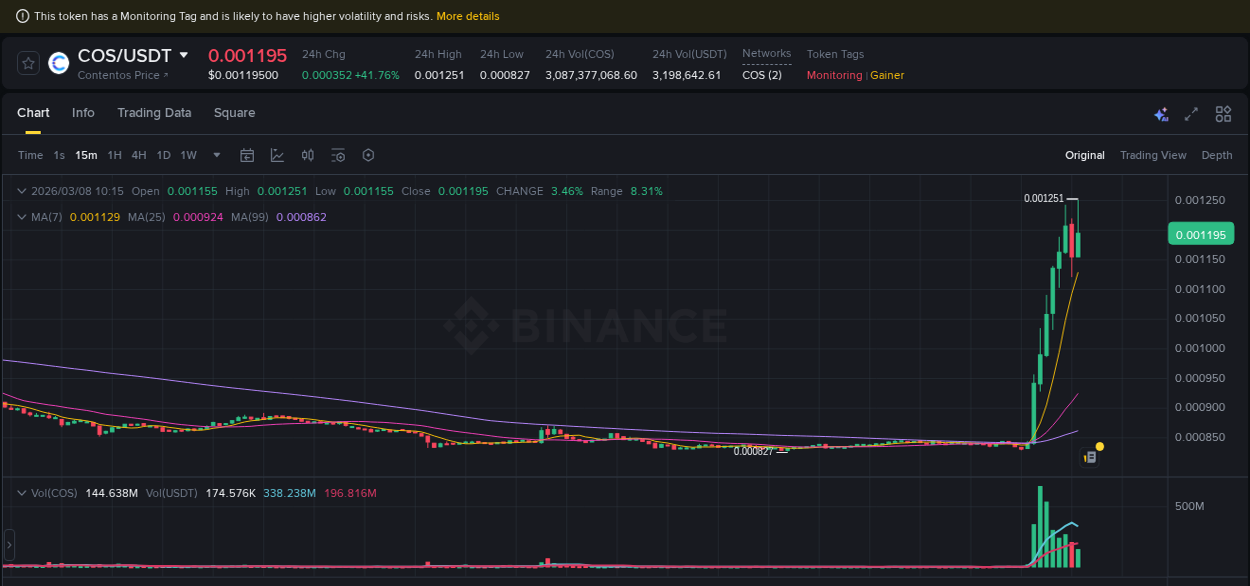Image resolution: width=1250 pixels, height=586 pixels.
Task: Change chart style using the line chart icon
Action: (x=277, y=155)
